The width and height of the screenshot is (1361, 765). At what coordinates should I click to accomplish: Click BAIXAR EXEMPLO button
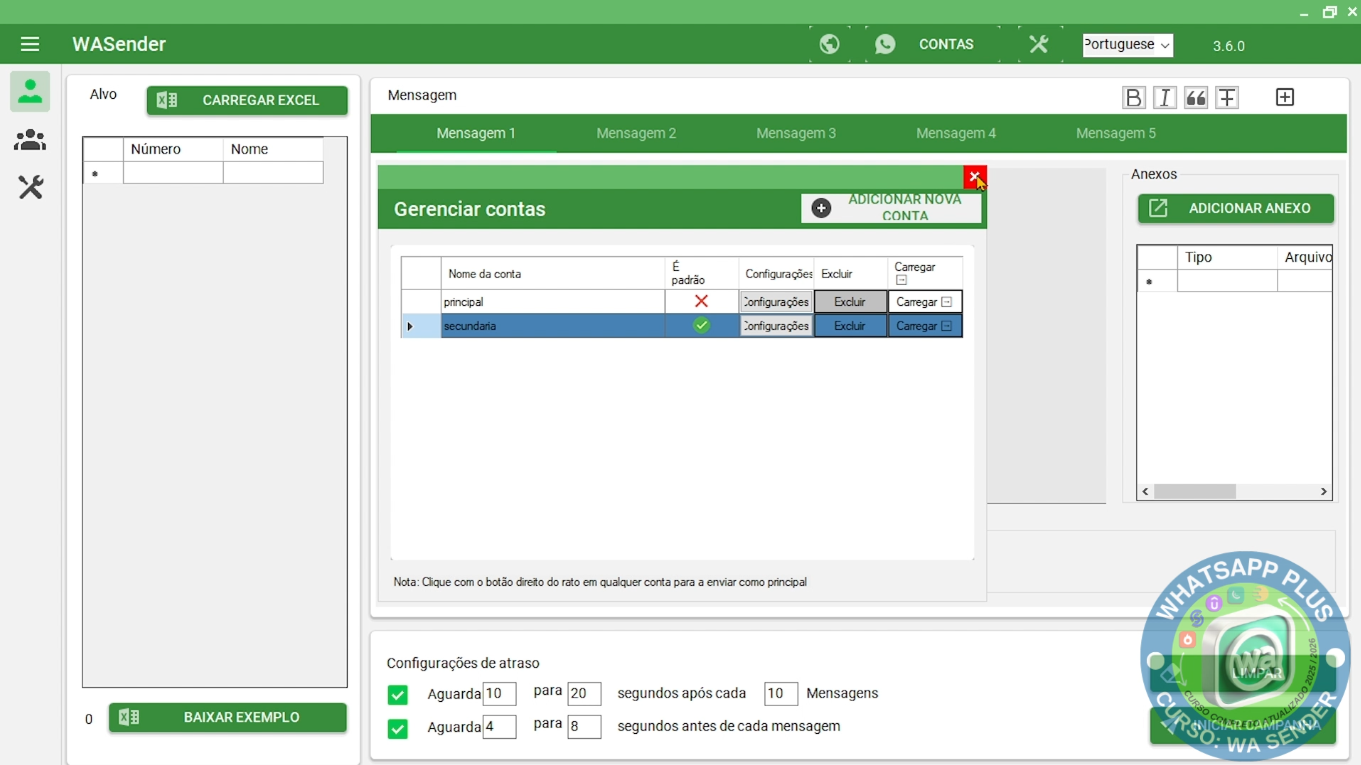pyautogui.click(x=228, y=717)
